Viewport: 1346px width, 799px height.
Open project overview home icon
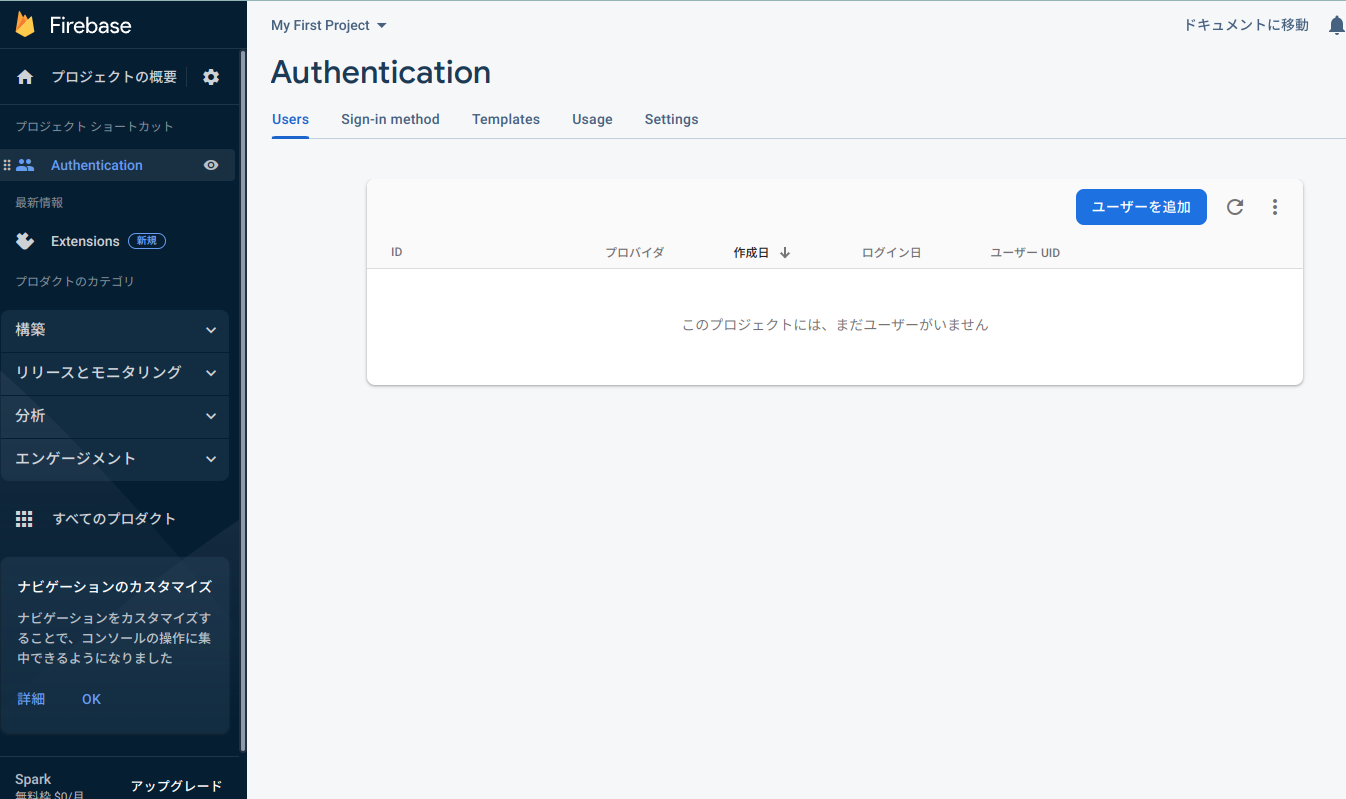(25, 77)
